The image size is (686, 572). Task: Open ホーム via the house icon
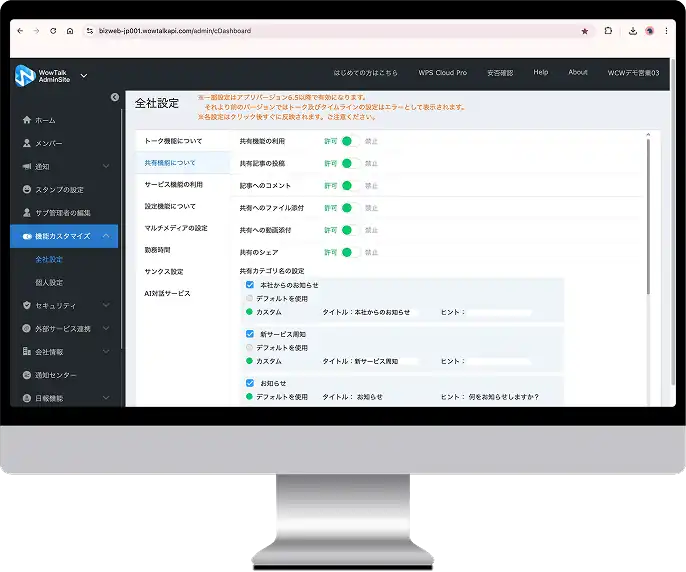[x=27, y=120]
